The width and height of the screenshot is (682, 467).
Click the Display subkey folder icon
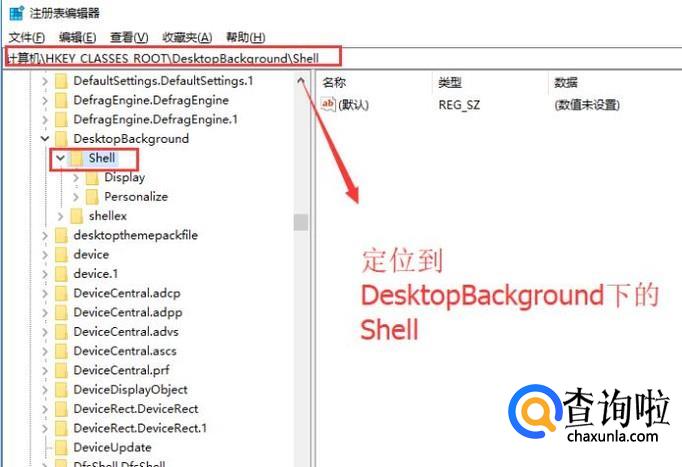[x=92, y=178]
